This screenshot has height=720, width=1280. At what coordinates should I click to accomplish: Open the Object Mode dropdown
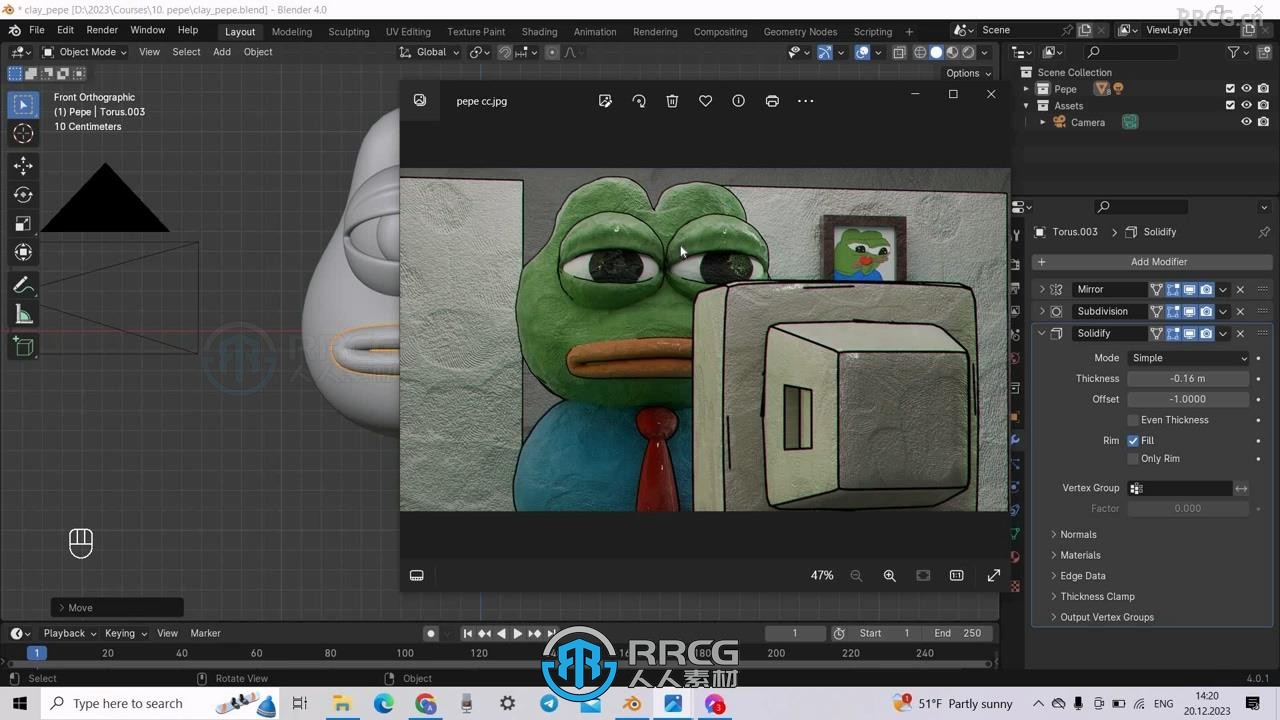pos(83,52)
